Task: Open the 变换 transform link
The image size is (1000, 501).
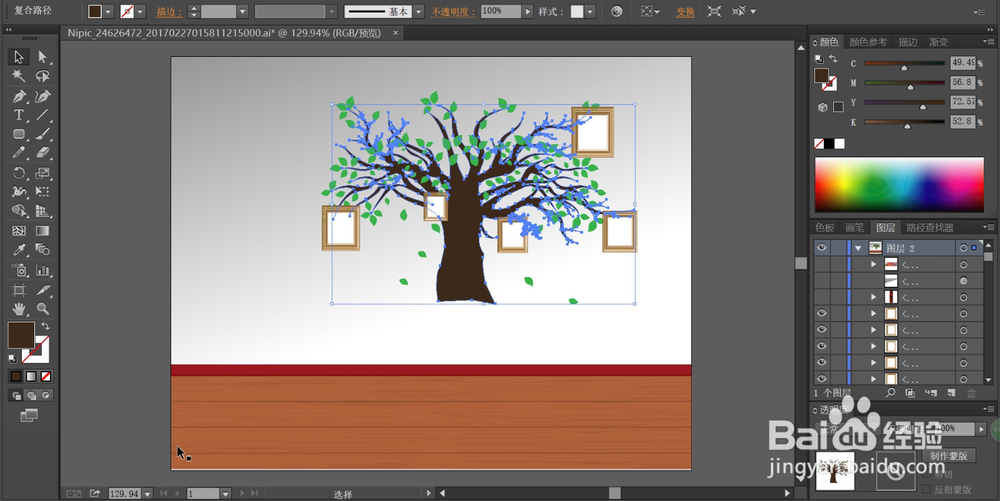Action: tap(685, 11)
